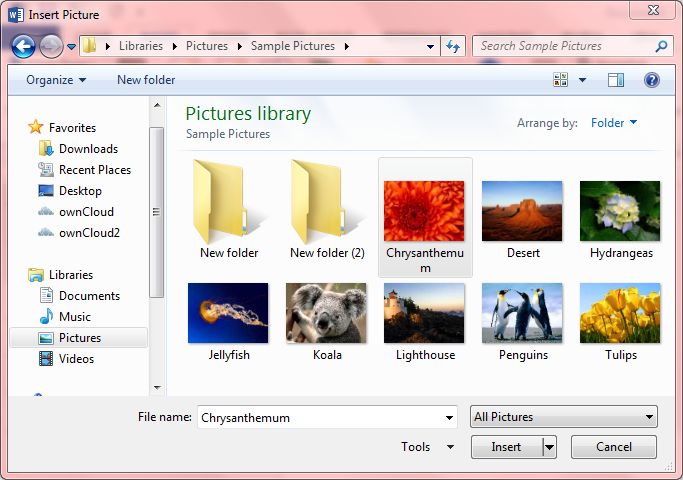Open the Organize menu
Image resolution: width=683 pixels, height=480 pixels.
click(x=56, y=80)
